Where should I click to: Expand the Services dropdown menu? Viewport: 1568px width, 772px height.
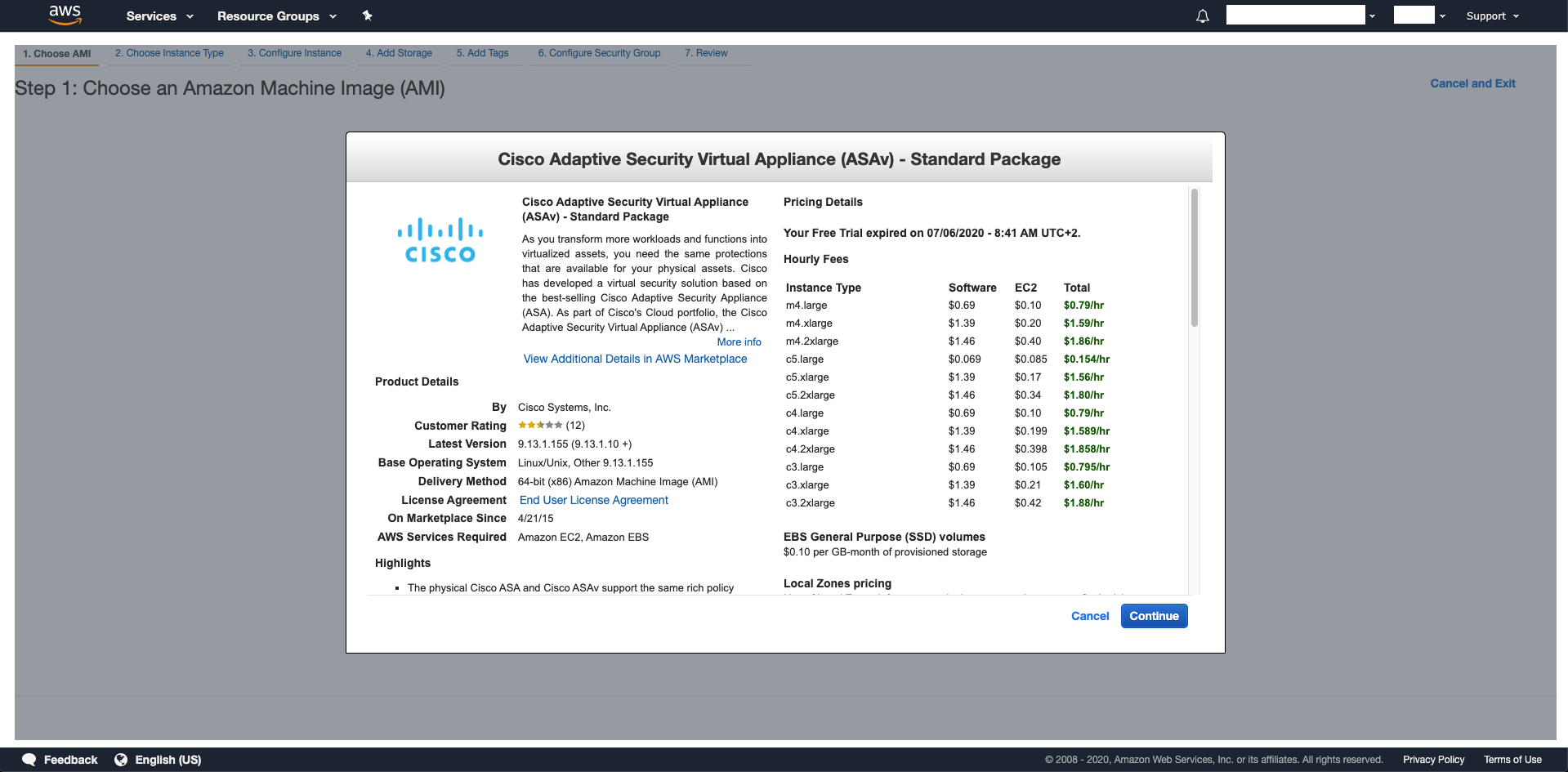160,16
